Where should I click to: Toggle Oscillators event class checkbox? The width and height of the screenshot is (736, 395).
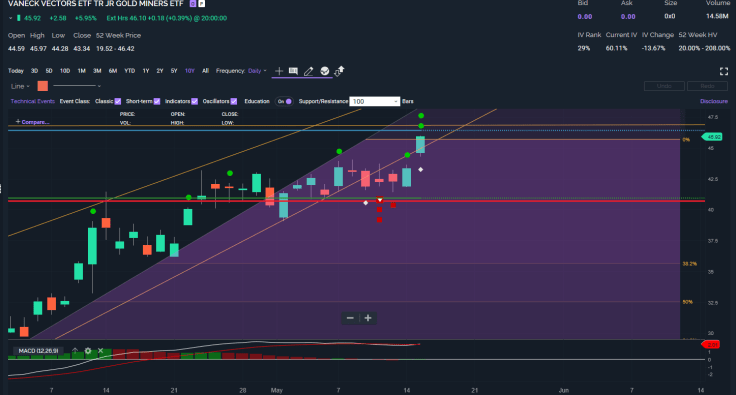pyautogui.click(x=234, y=101)
